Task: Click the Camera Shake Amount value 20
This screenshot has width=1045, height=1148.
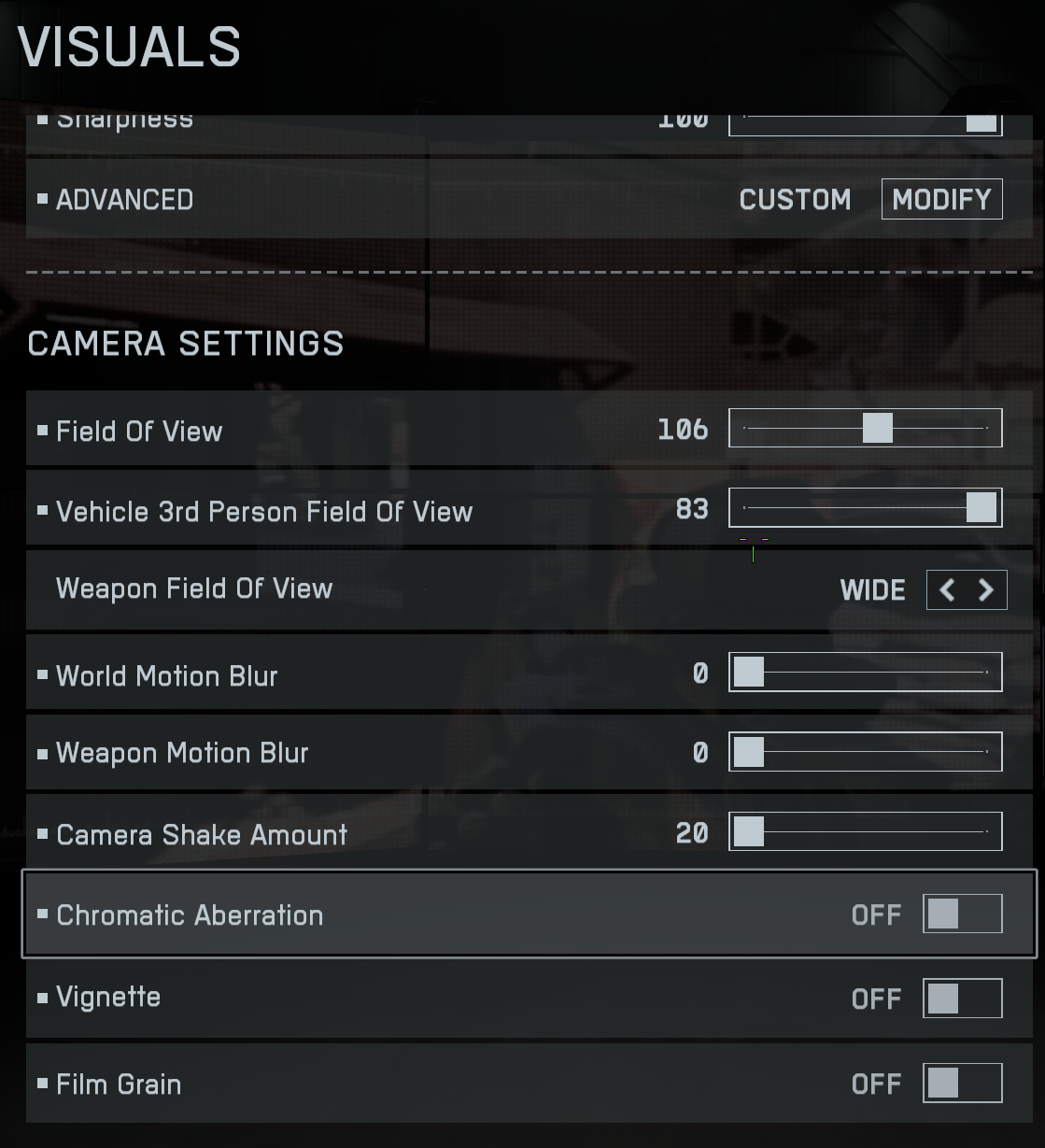Action: click(x=692, y=833)
